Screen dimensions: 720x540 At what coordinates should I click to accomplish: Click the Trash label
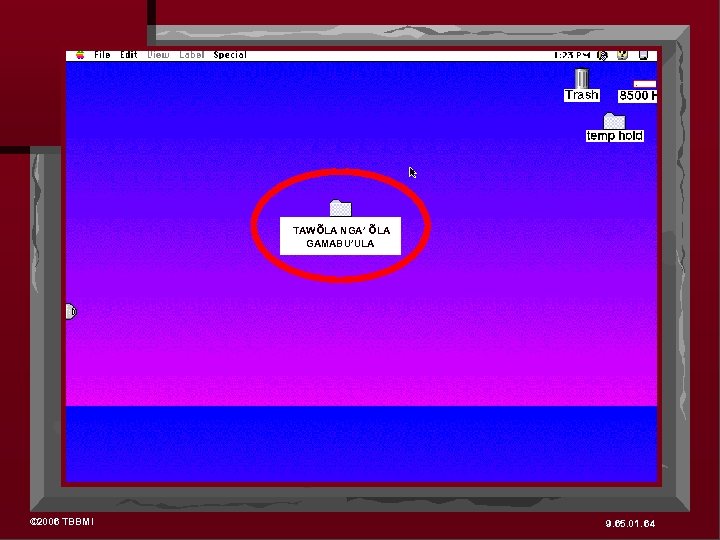(582, 95)
